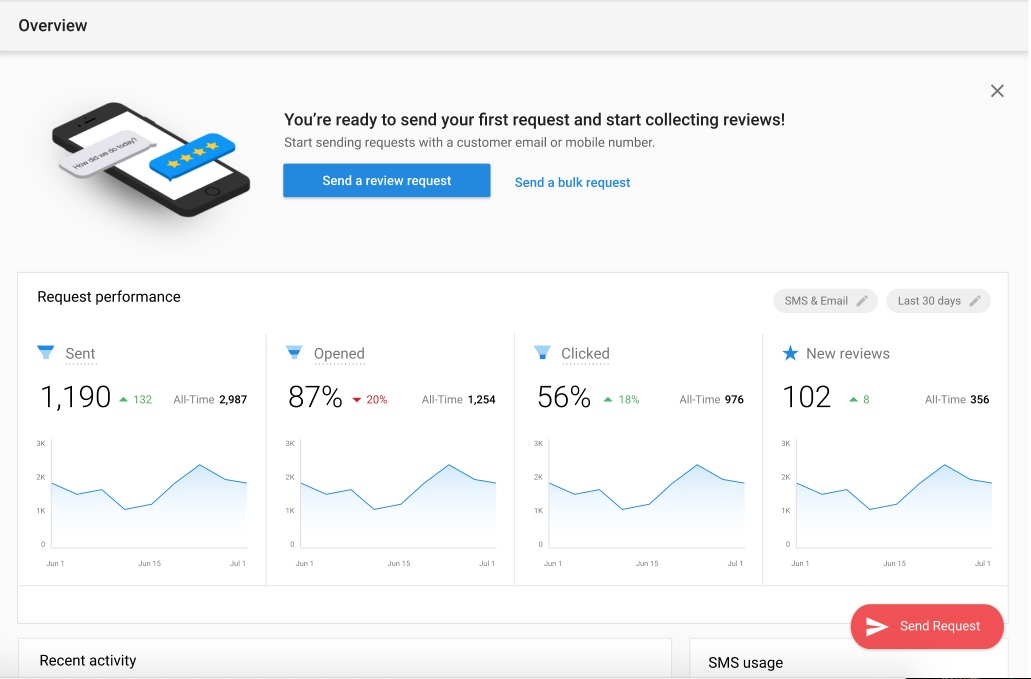The width and height of the screenshot is (1031, 679).
Task: Click the New reviews star icon
Action: point(790,353)
